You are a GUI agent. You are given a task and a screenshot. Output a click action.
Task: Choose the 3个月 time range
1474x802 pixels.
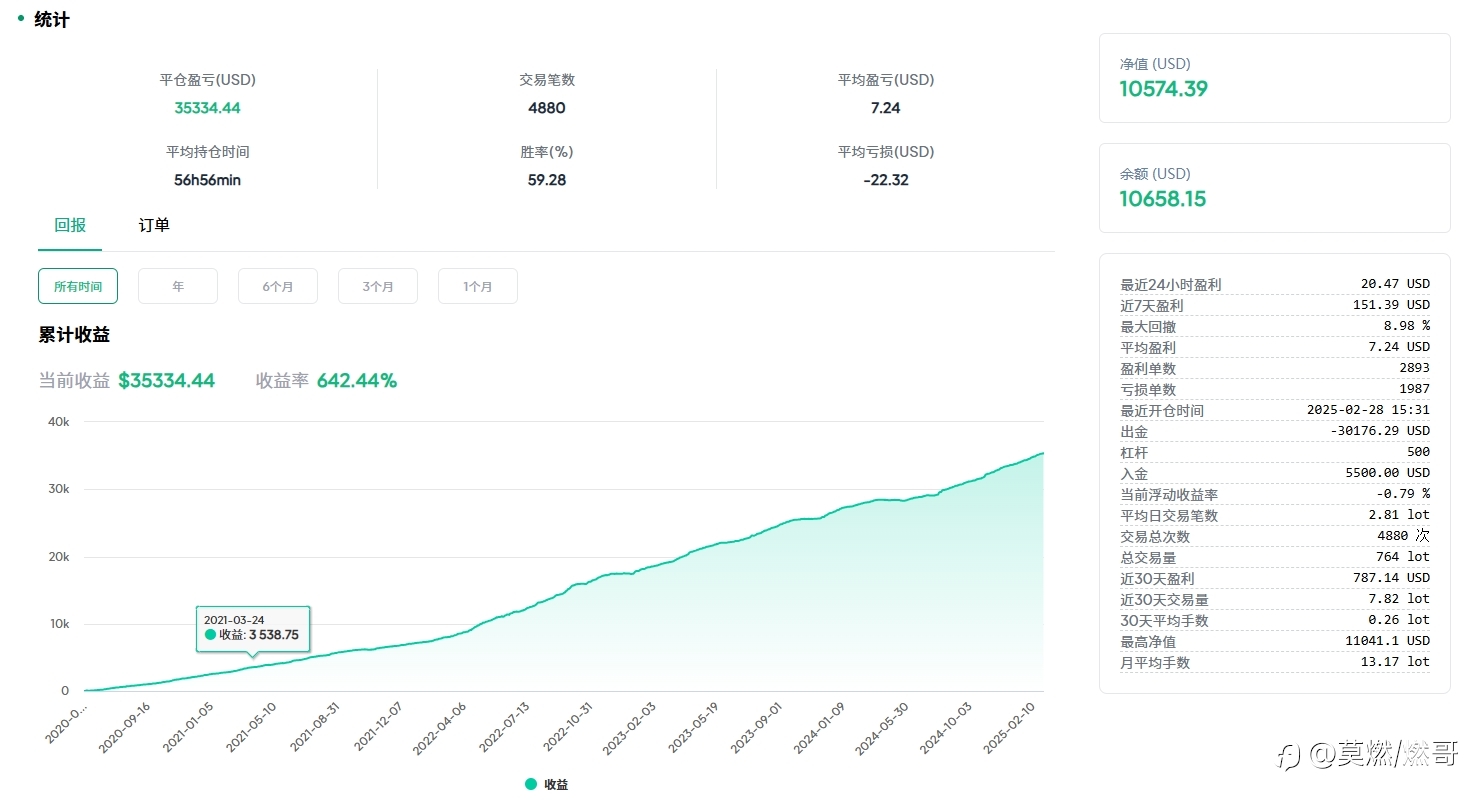378,286
